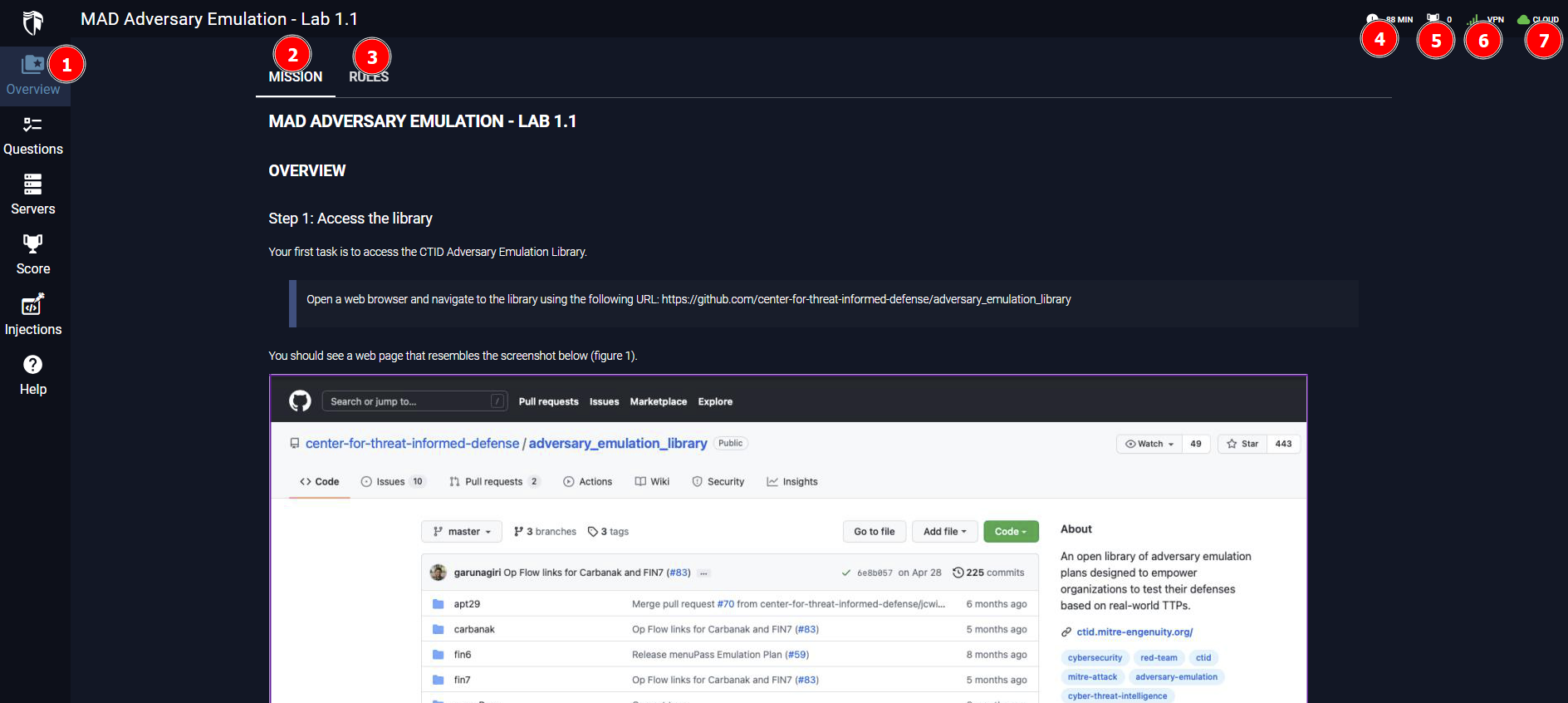Click the remaining time timer indicator
Image resolution: width=1568 pixels, height=703 pixels.
1373,19
